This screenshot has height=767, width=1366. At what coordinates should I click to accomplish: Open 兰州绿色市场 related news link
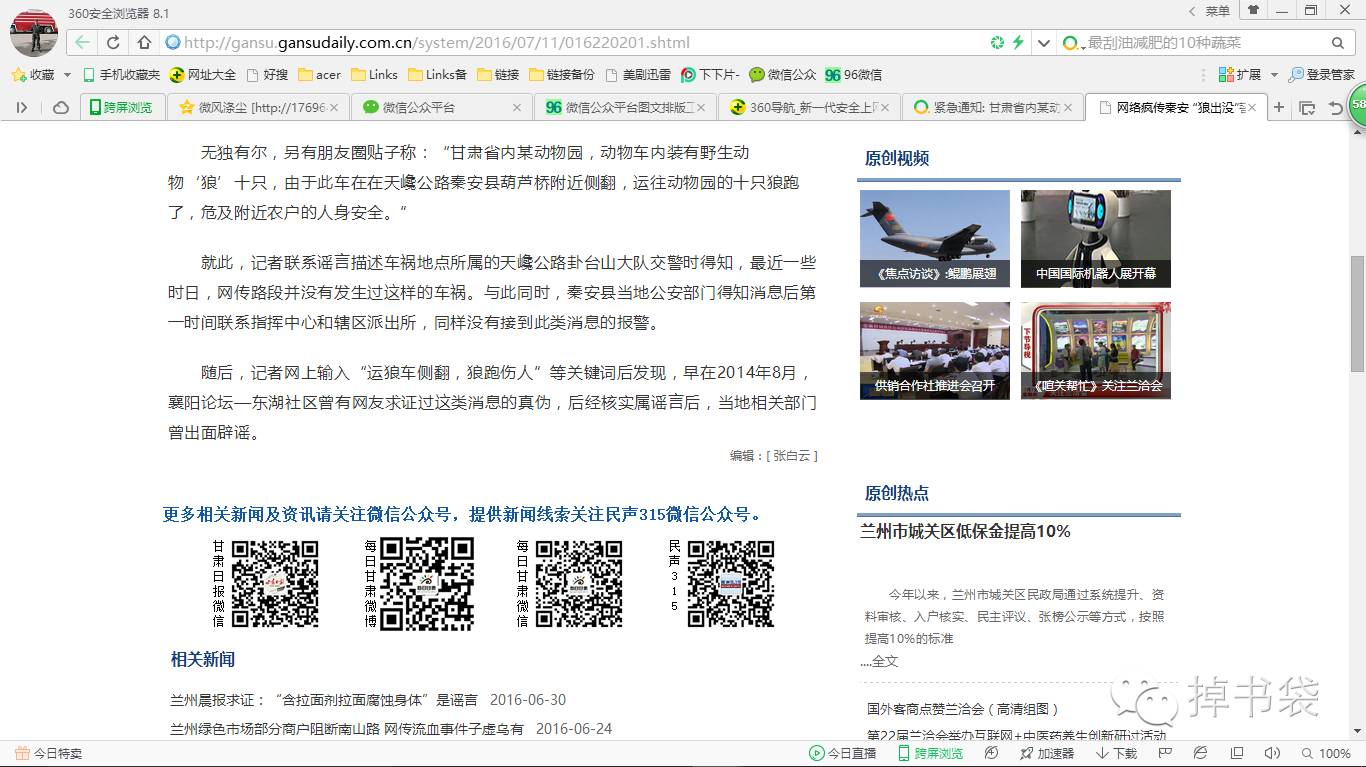coord(347,729)
